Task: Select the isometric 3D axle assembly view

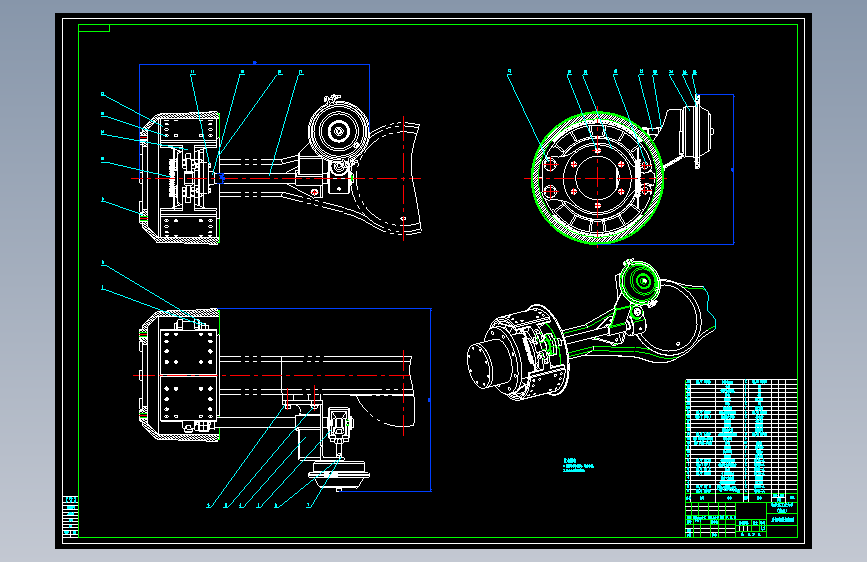Action: pos(591,330)
